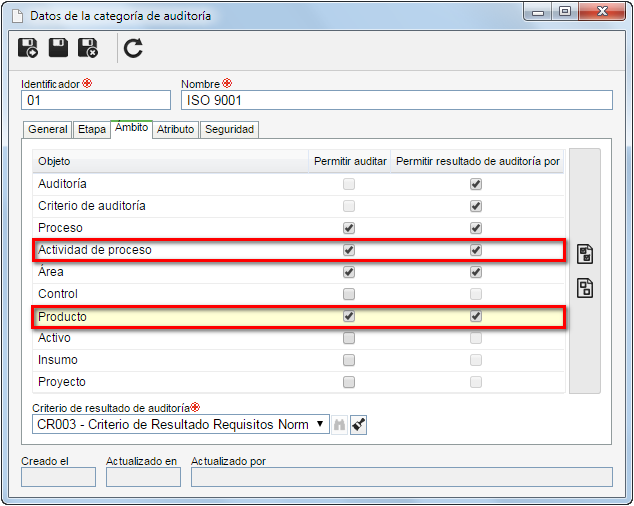Switch to the Etapa tab
The image size is (634, 506).
(x=92, y=129)
